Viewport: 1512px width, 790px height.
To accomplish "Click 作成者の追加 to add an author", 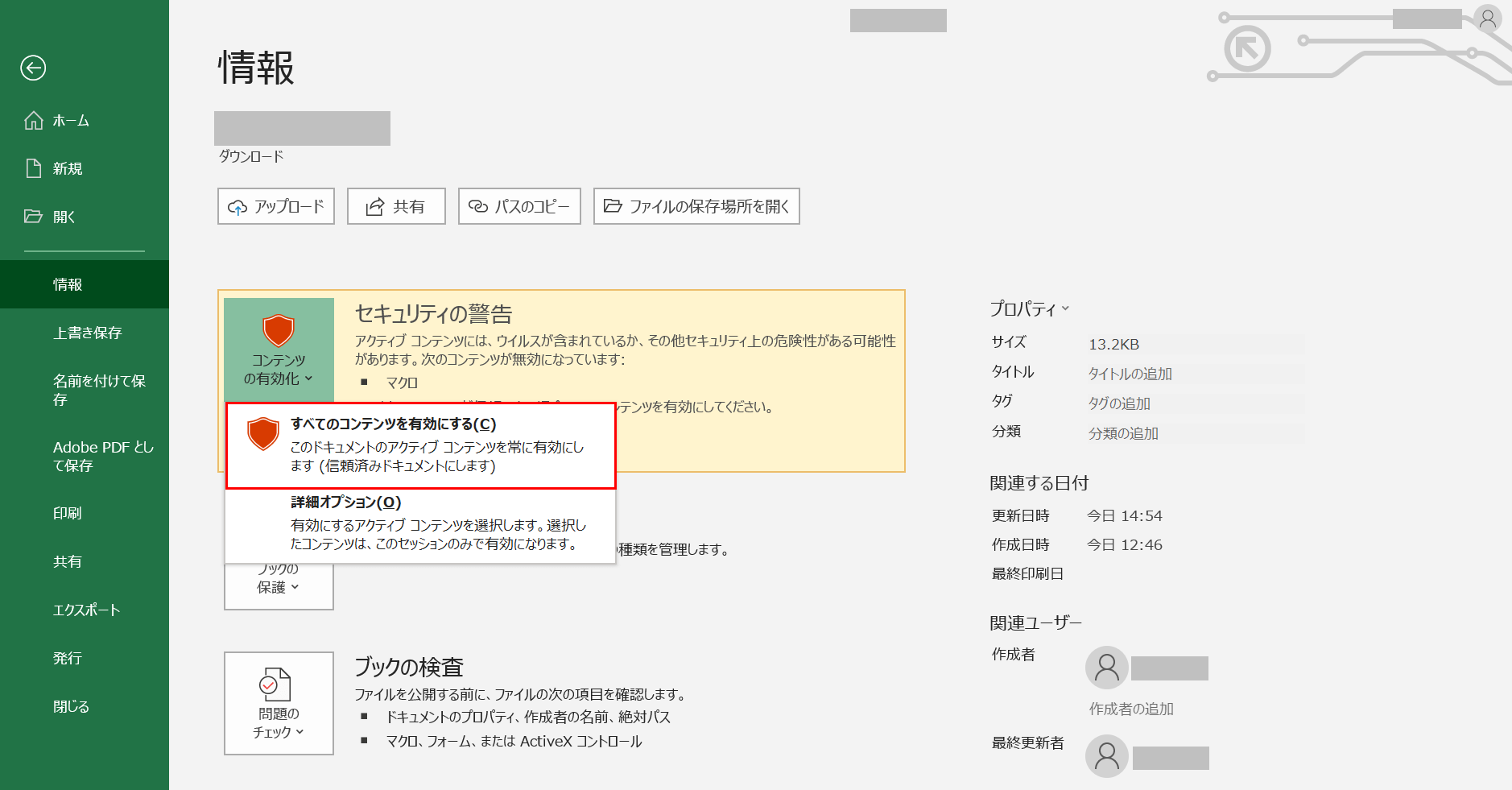I will [x=1130, y=709].
